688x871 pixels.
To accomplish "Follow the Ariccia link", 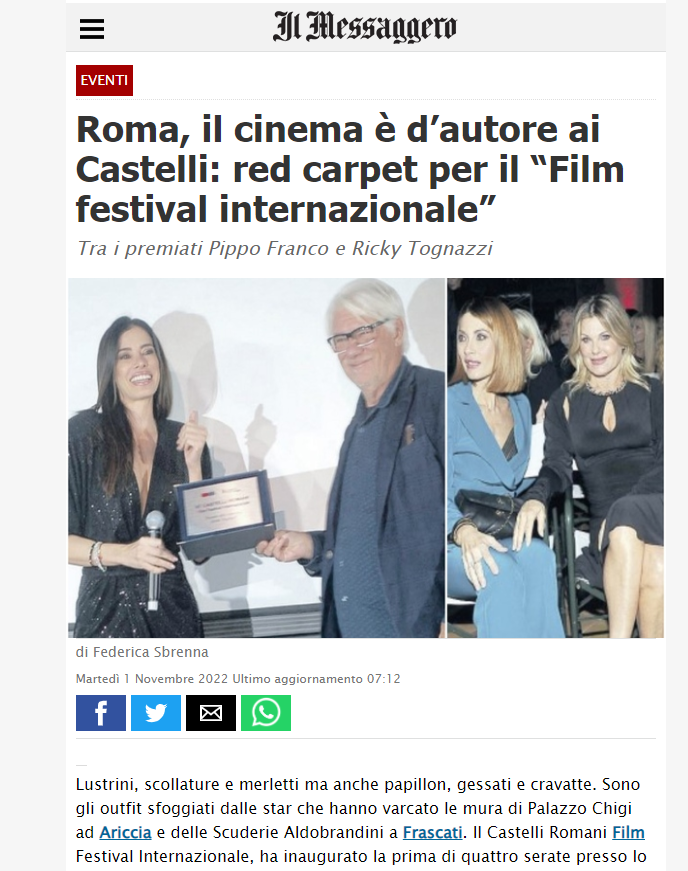I will 125,832.
